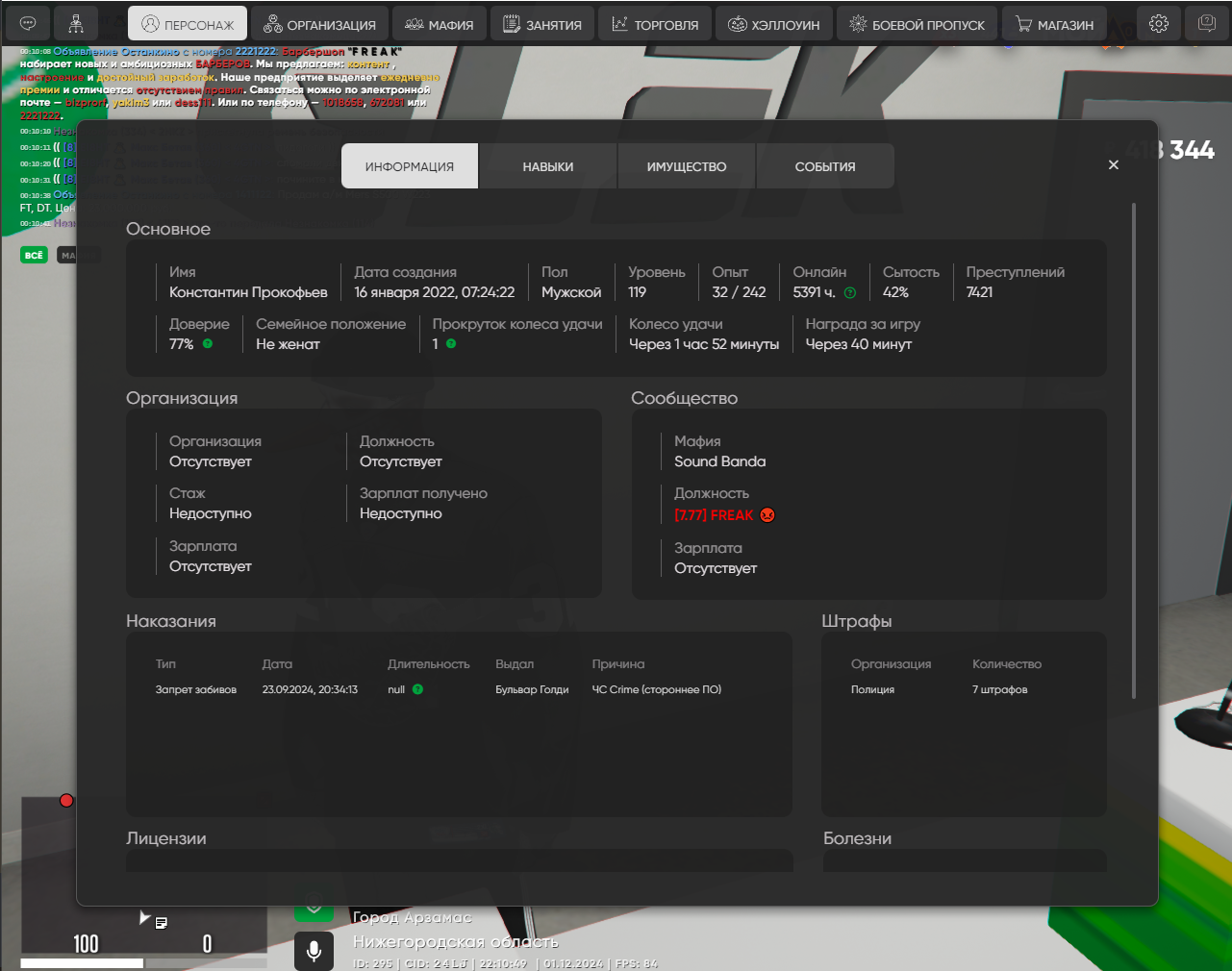Click the Не женат marital status
Image resolution: width=1232 pixels, height=971 pixels.
288,344
